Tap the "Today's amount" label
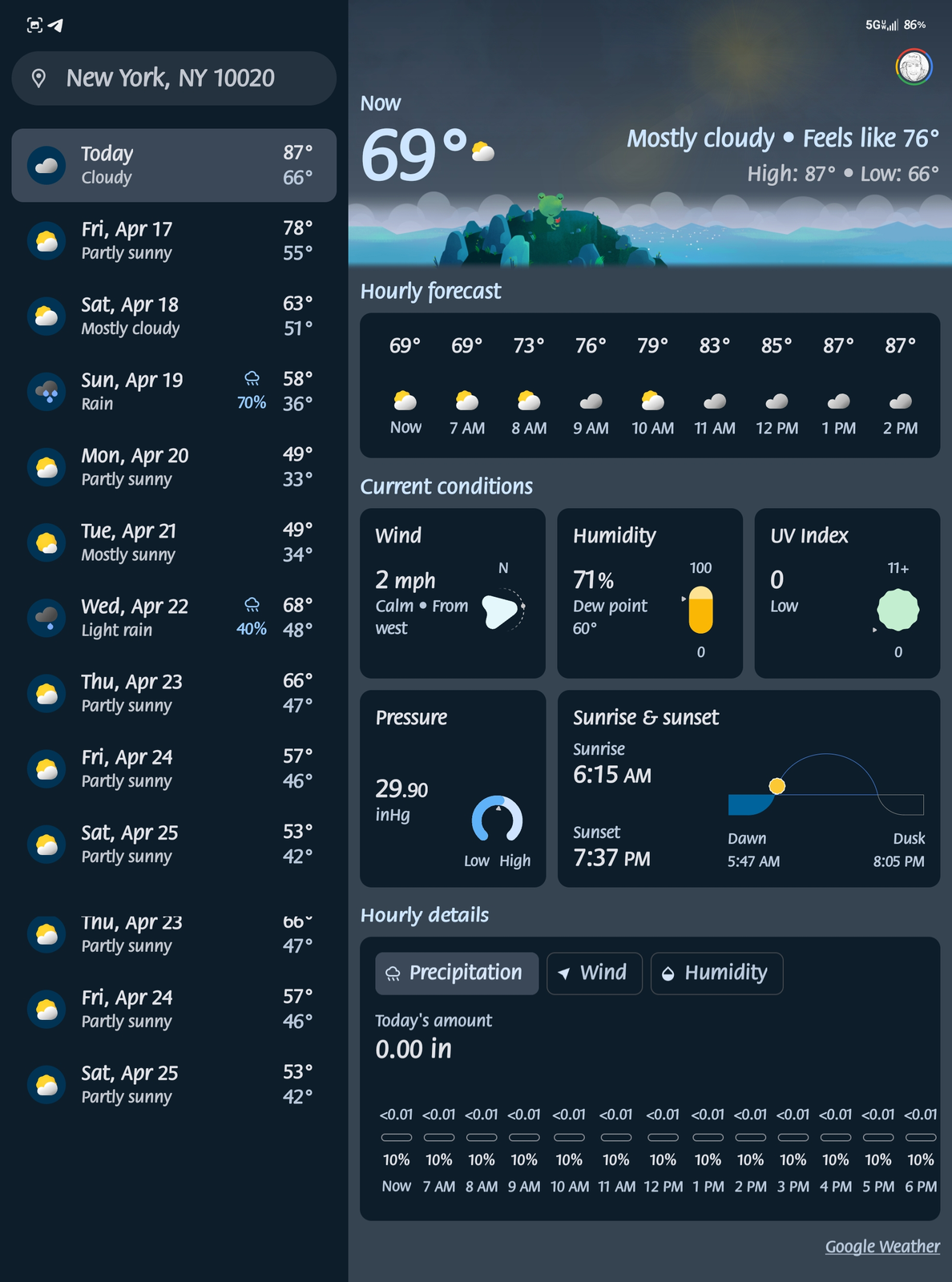 pyautogui.click(x=434, y=1021)
